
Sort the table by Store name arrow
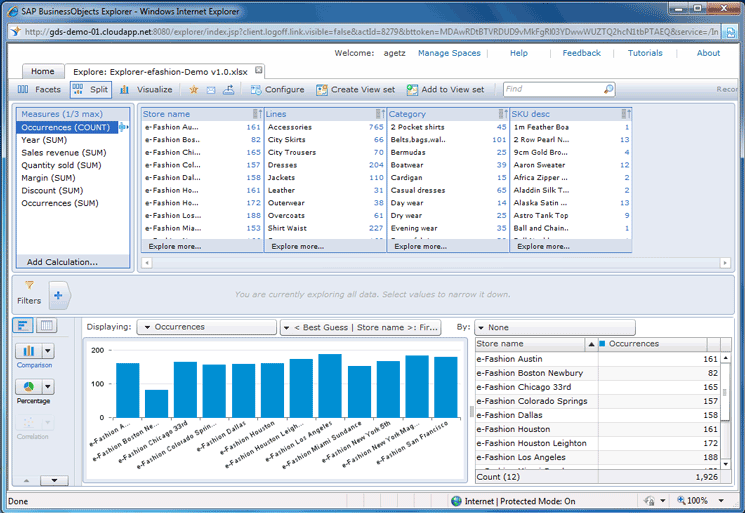click(x=591, y=344)
